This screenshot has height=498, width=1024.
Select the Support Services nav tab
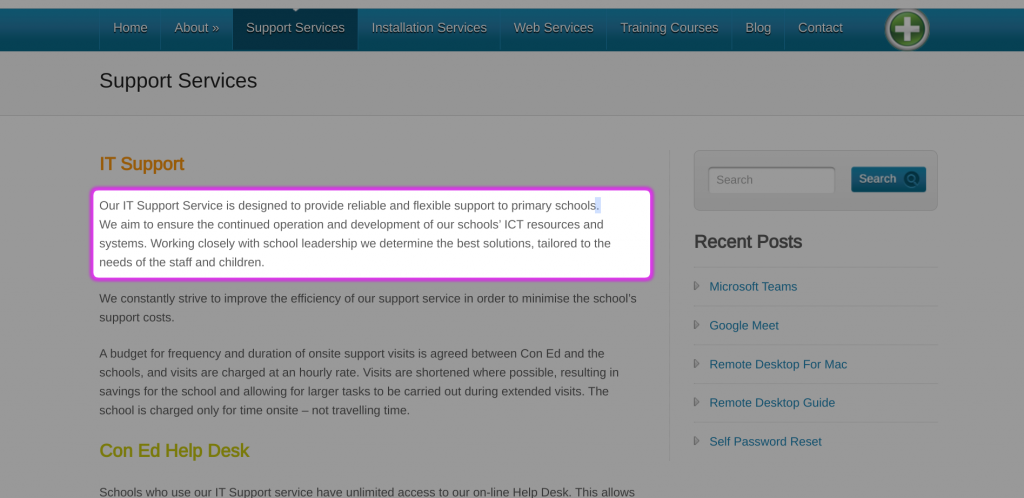pyautogui.click(x=295, y=28)
